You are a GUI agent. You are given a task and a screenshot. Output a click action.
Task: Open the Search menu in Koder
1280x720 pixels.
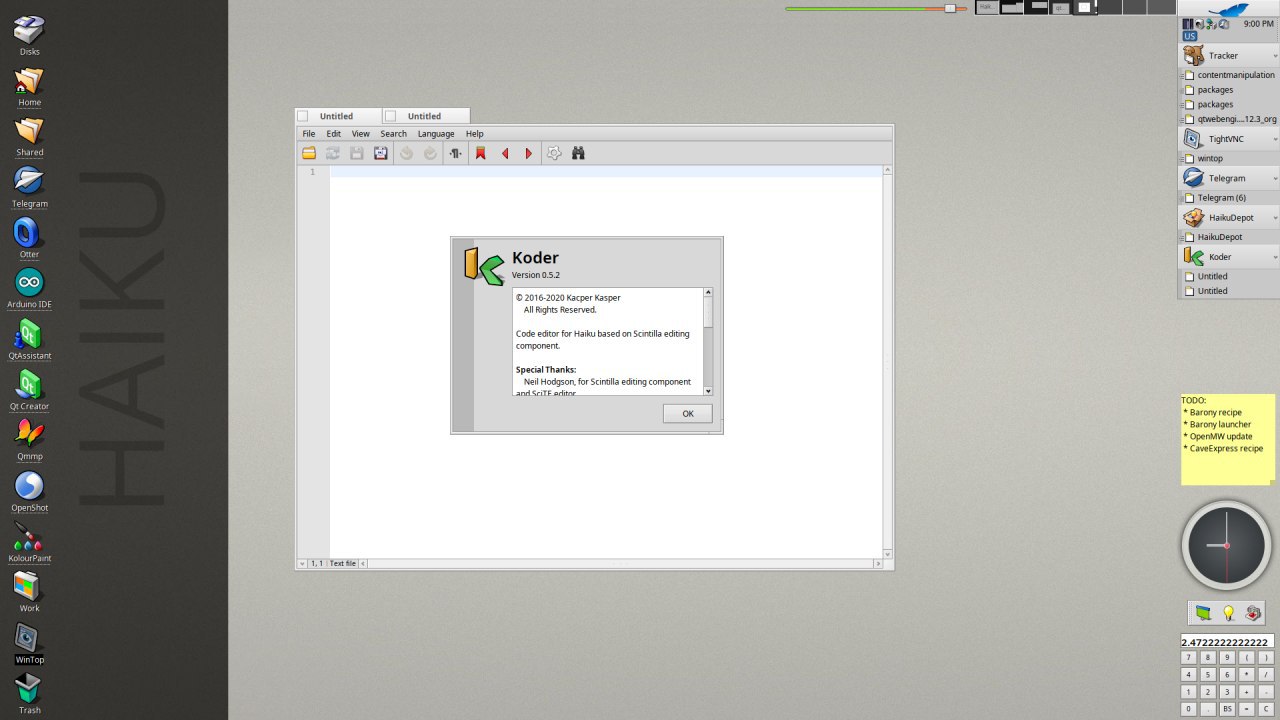(x=393, y=133)
